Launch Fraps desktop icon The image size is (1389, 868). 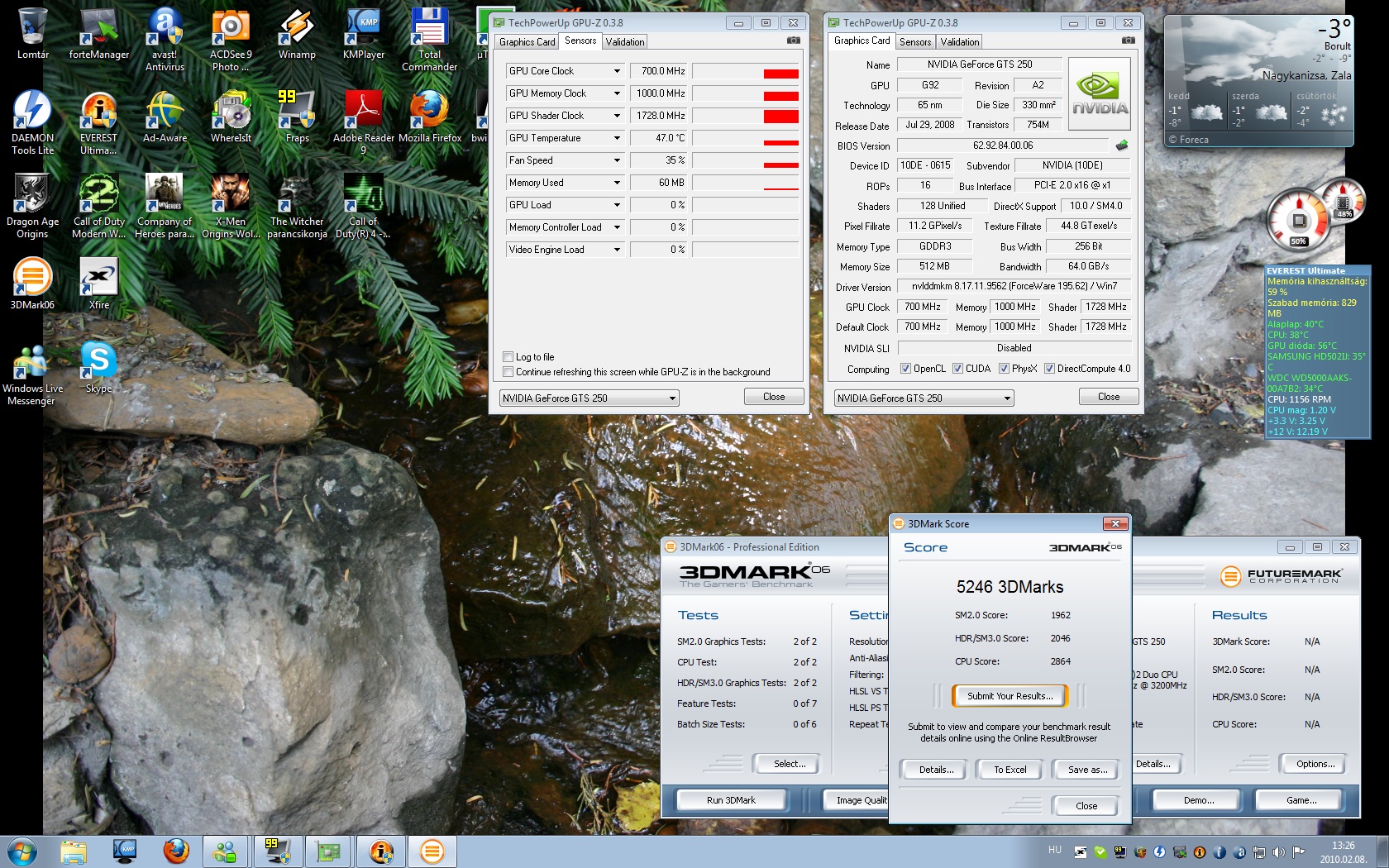tap(297, 117)
